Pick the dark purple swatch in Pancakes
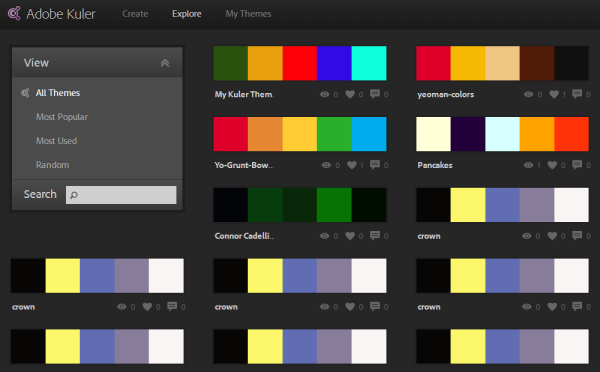The image size is (600, 372). point(468,134)
